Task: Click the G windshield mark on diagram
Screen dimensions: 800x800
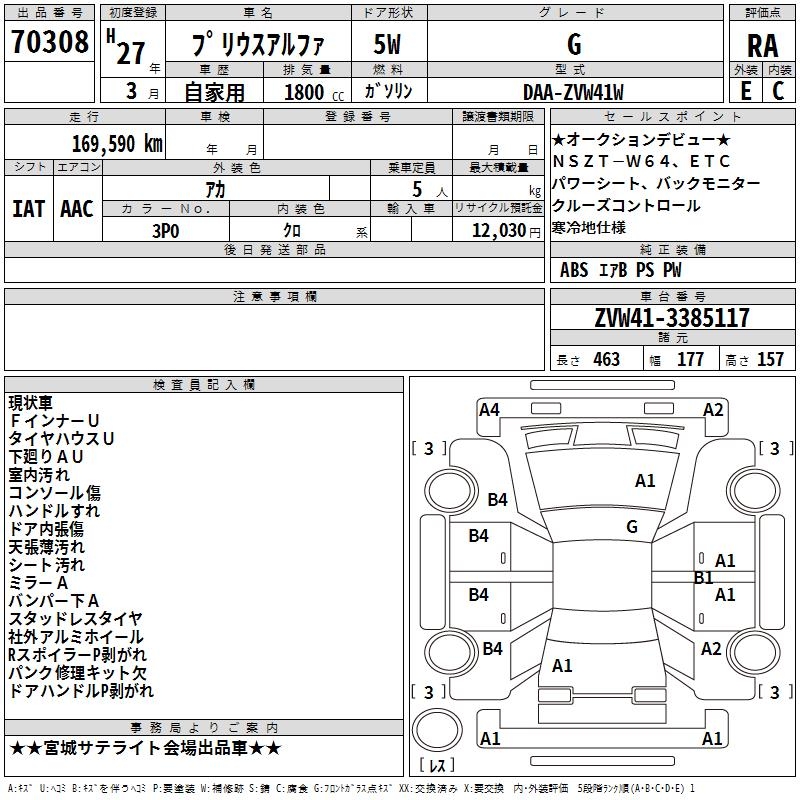Action: [631, 526]
